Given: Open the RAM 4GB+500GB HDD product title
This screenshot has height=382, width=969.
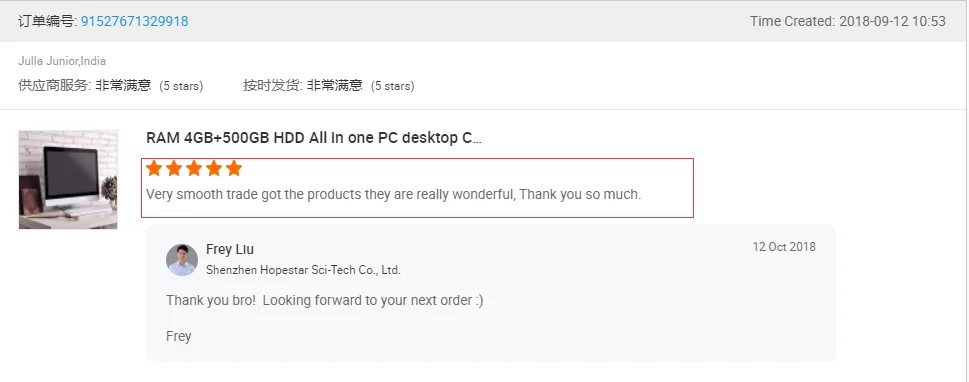Looking at the screenshot, I should click(x=314, y=138).
